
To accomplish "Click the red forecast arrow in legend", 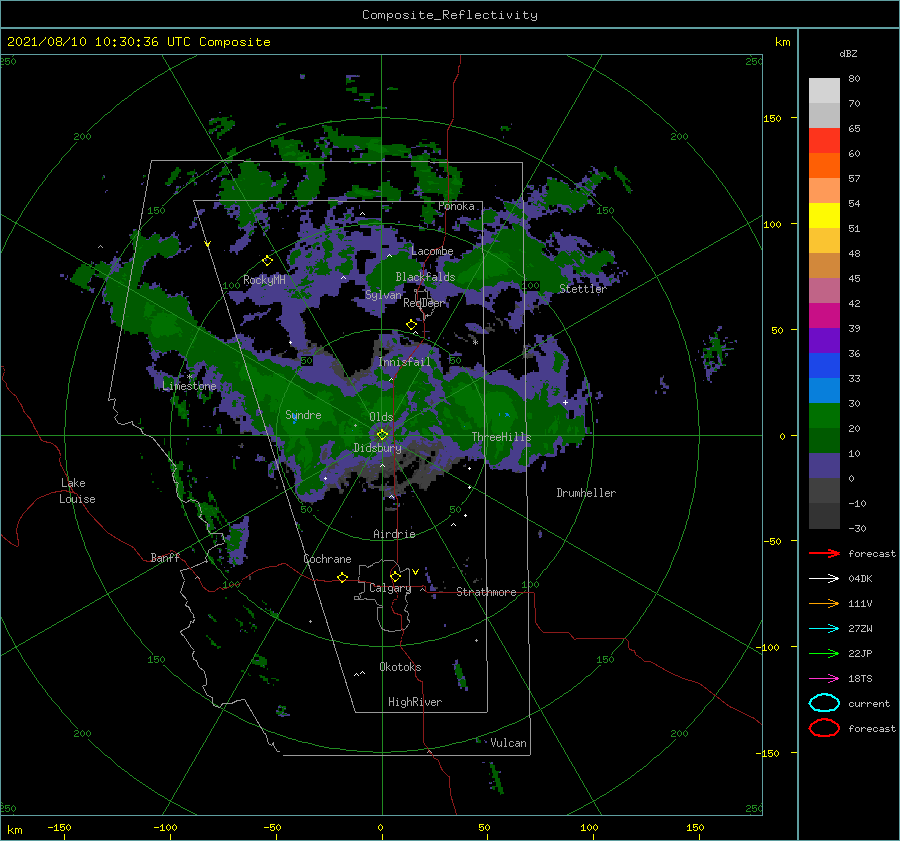I will pos(824,553).
